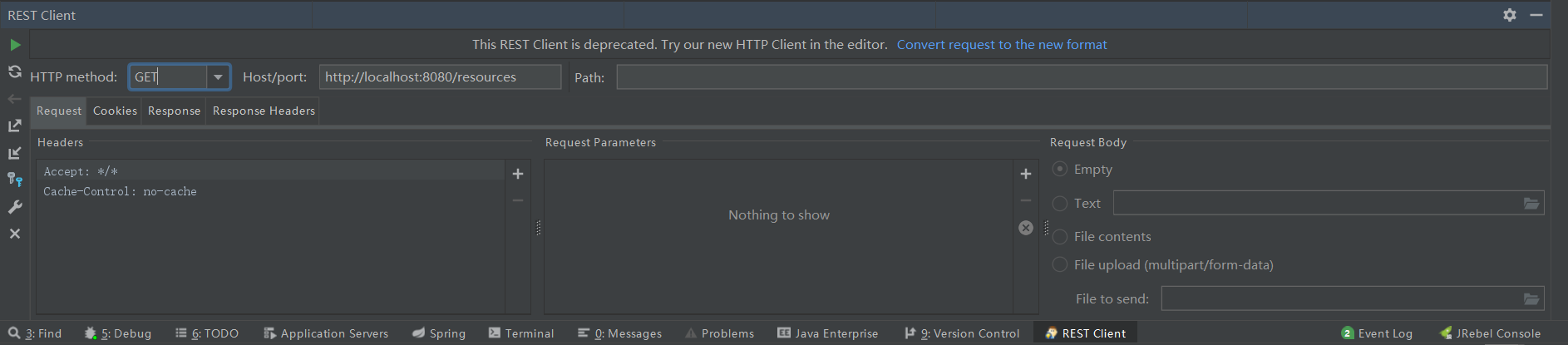Click the export request icon

15,126
